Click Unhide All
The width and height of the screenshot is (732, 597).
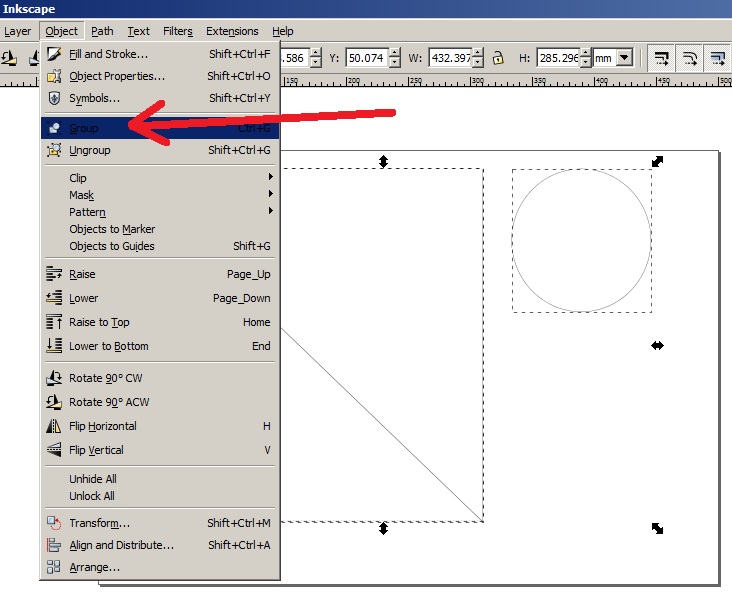[160, 479]
